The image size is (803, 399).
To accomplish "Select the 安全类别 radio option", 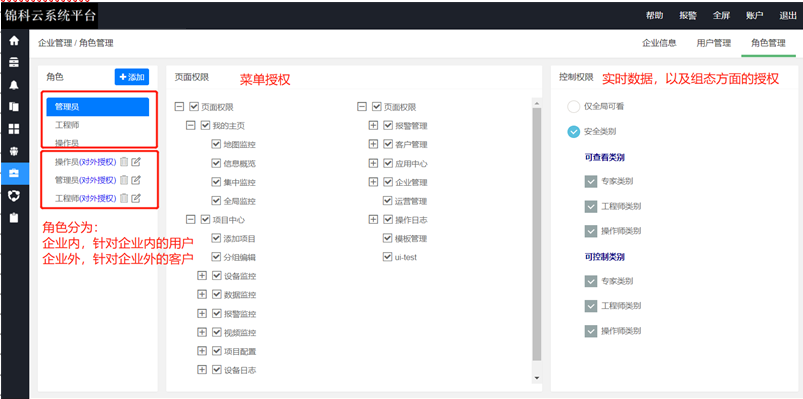I will tap(574, 132).
